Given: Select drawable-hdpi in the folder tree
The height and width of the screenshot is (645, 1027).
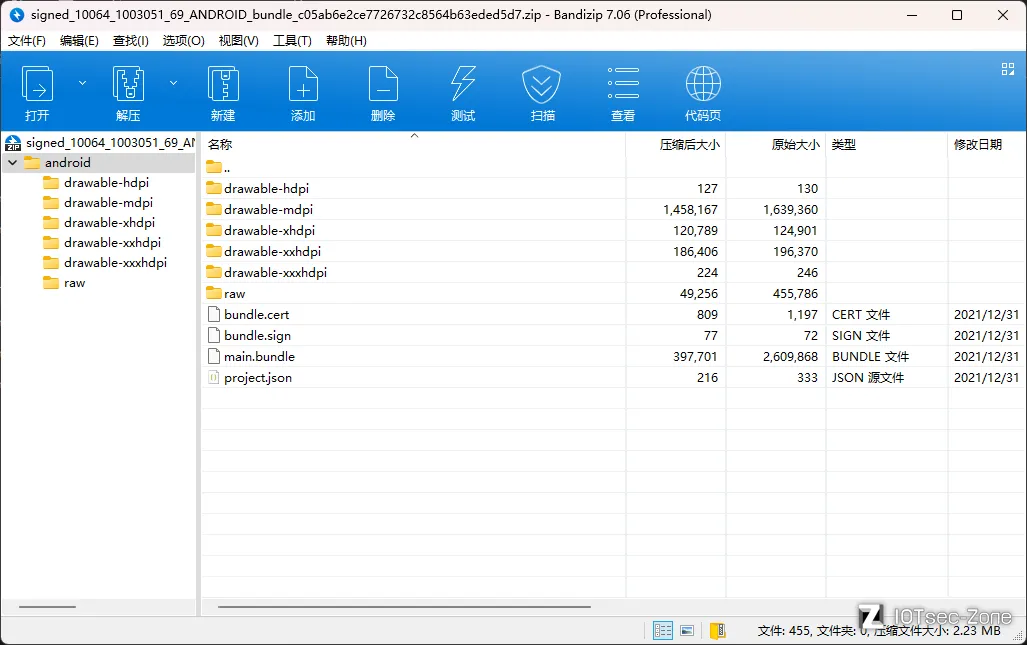Looking at the screenshot, I should tap(106, 183).
